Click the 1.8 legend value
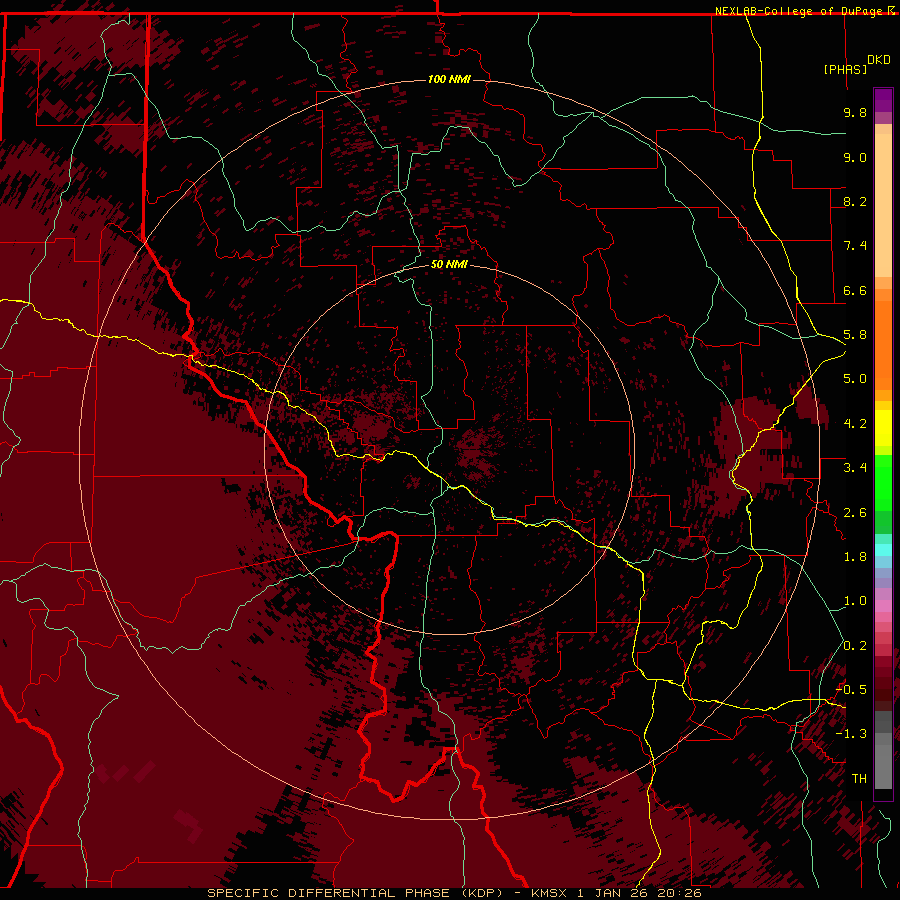Viewport: 900px width, 900px height. coord(855,557)
